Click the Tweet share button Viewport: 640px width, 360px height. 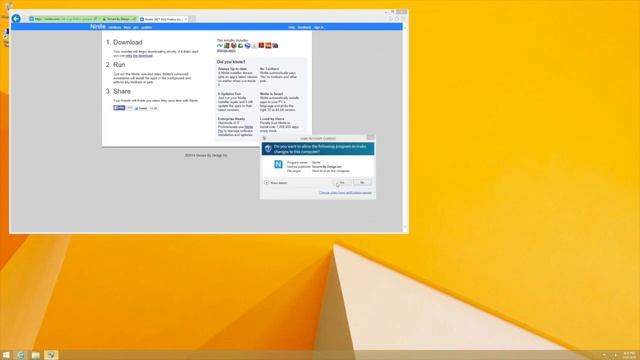pyautogui.click(x=141, y=108)
